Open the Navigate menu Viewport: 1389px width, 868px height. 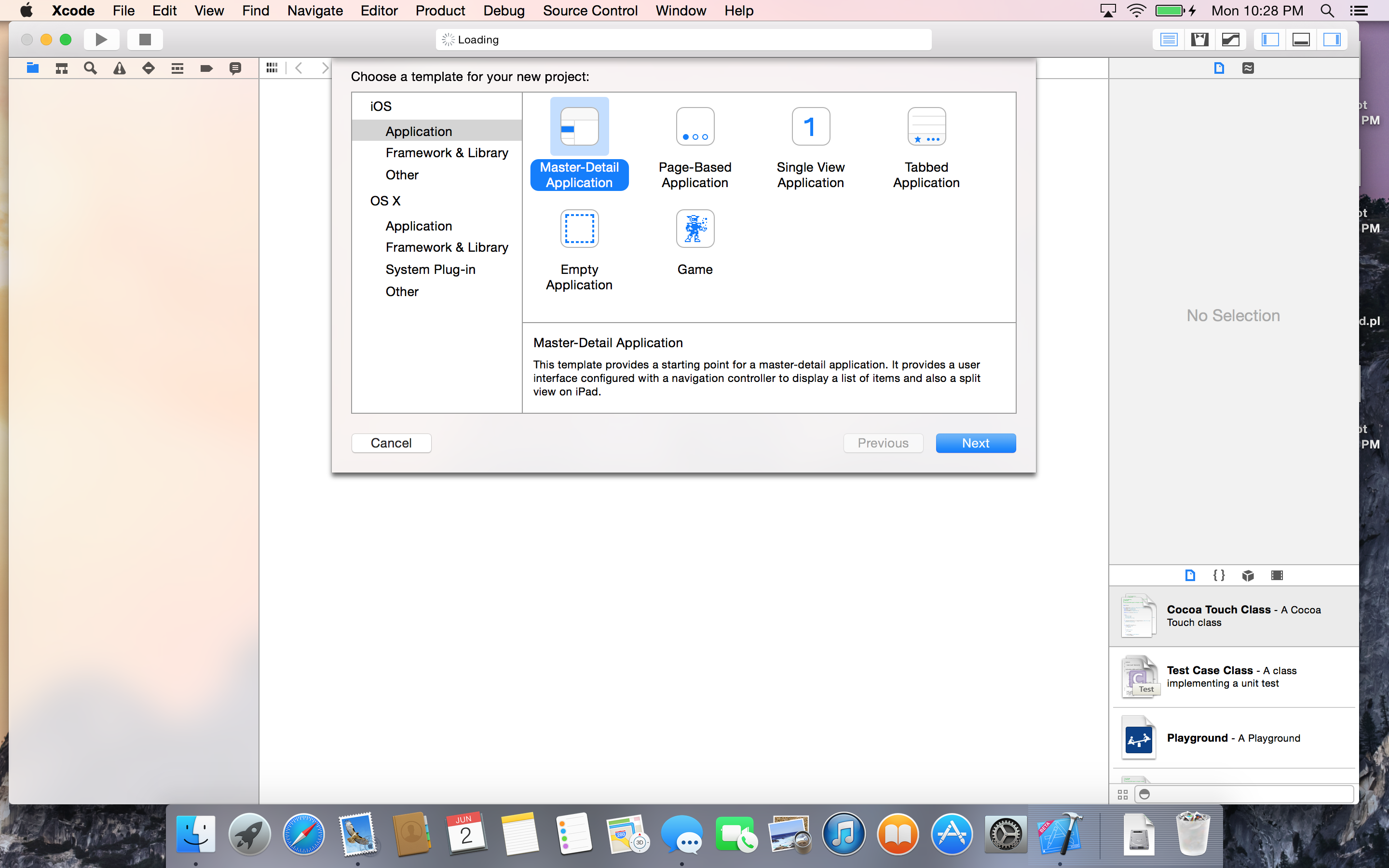[314, 10]
